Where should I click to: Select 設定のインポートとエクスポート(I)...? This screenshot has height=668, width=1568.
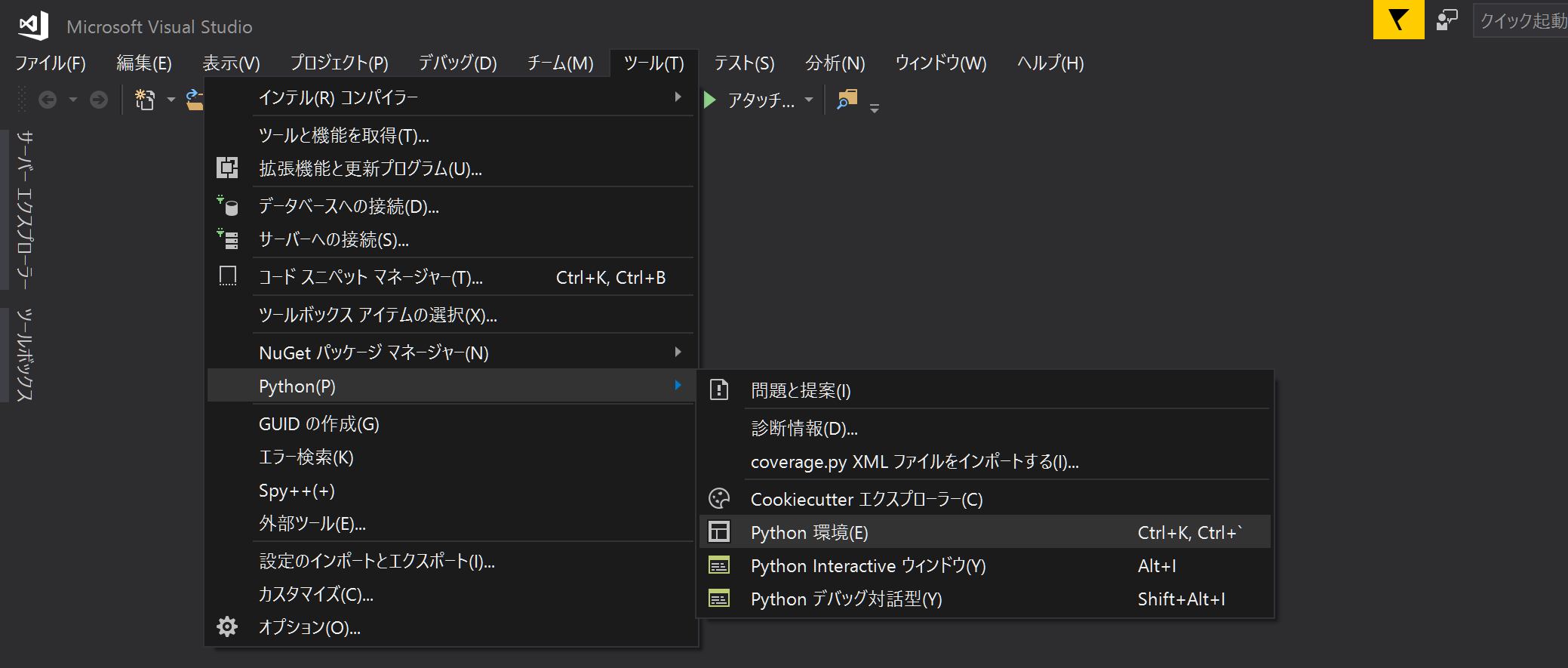point(450,561)
